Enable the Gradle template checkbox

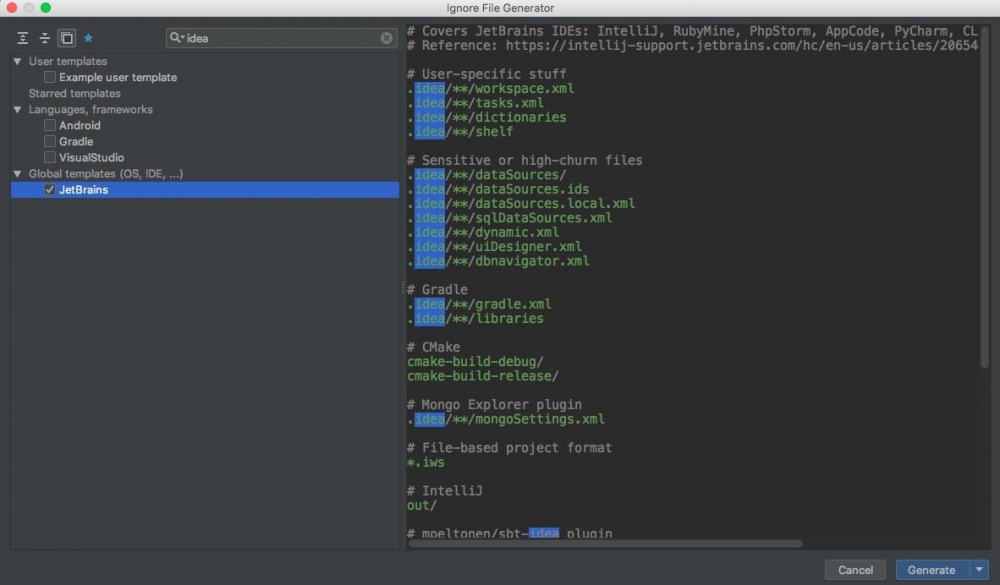click(49, 141)
